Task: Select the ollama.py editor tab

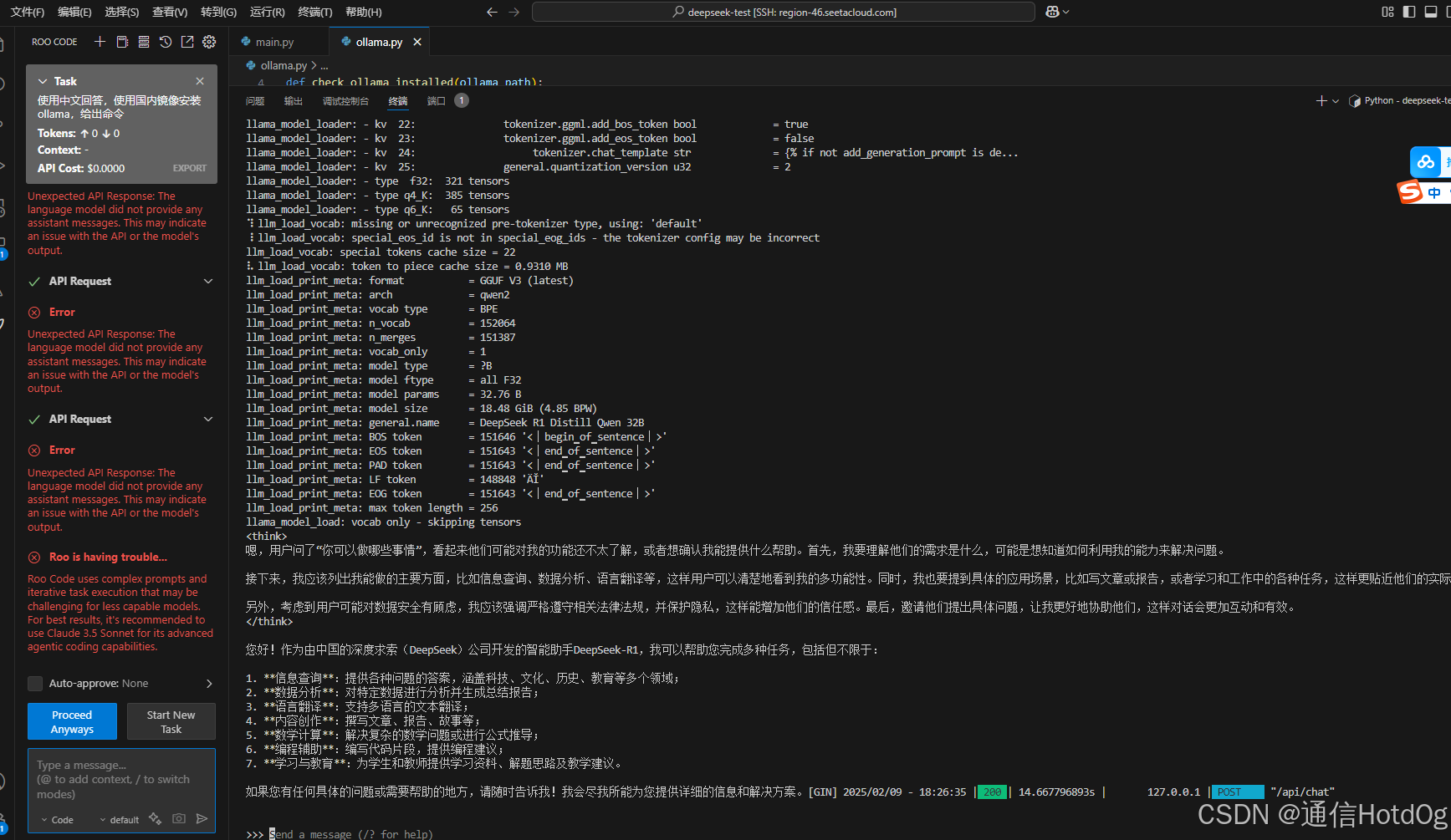Action: pyautogui.click(x=379, y=42)
